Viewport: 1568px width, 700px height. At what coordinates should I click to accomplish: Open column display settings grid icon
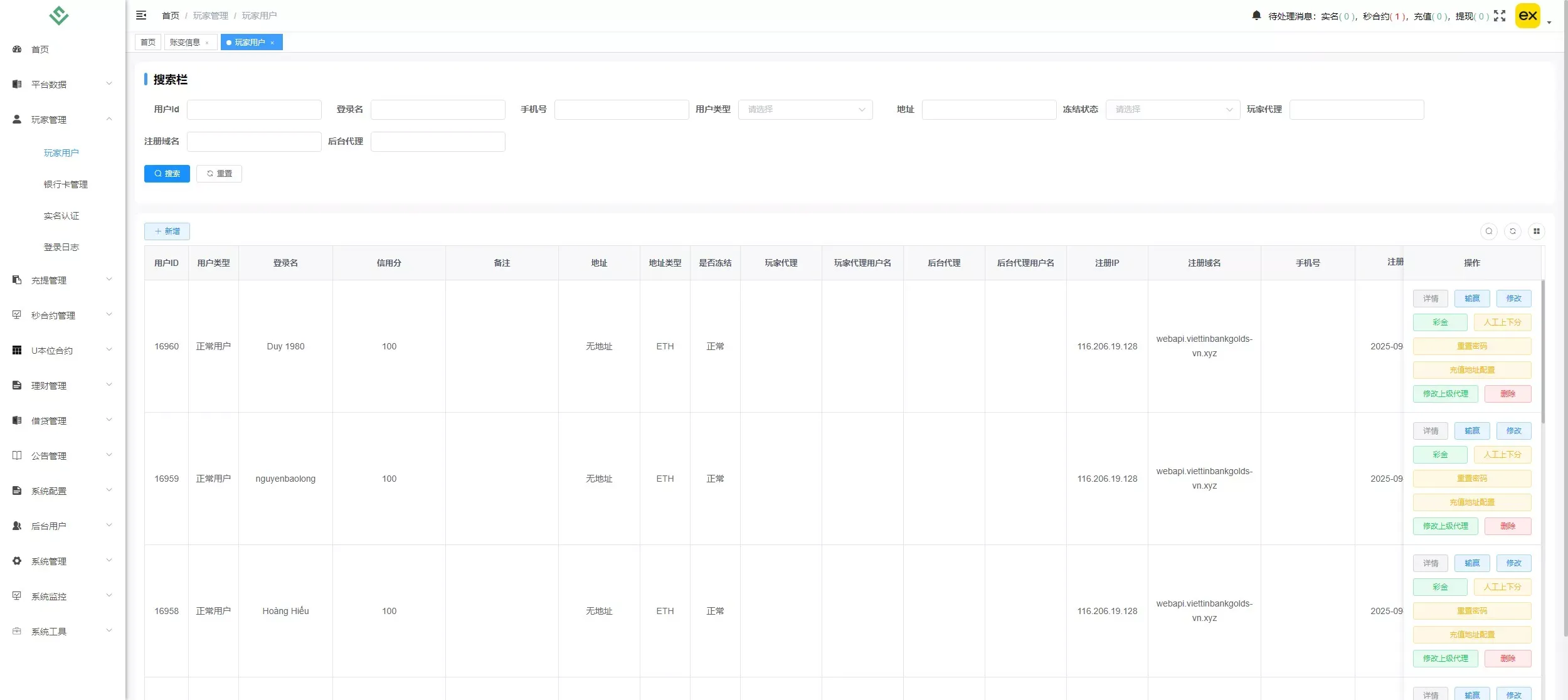pyautogui.click(x=1537, y=231)
